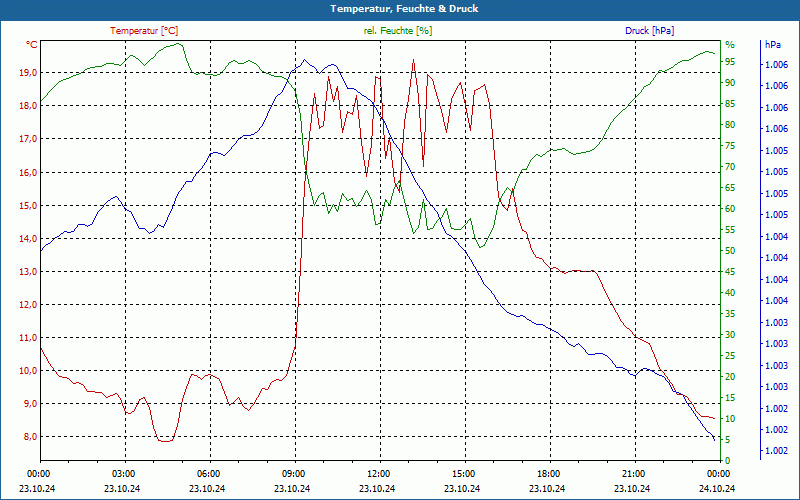Click the °C unit label on temperature axis
The height and width of the screenshot is (500, 800).
tap(32, 45)
